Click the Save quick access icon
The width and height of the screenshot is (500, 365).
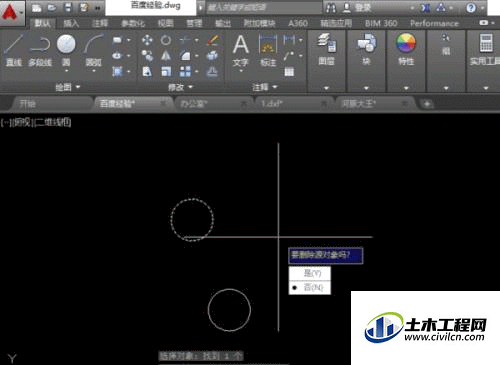68,8
